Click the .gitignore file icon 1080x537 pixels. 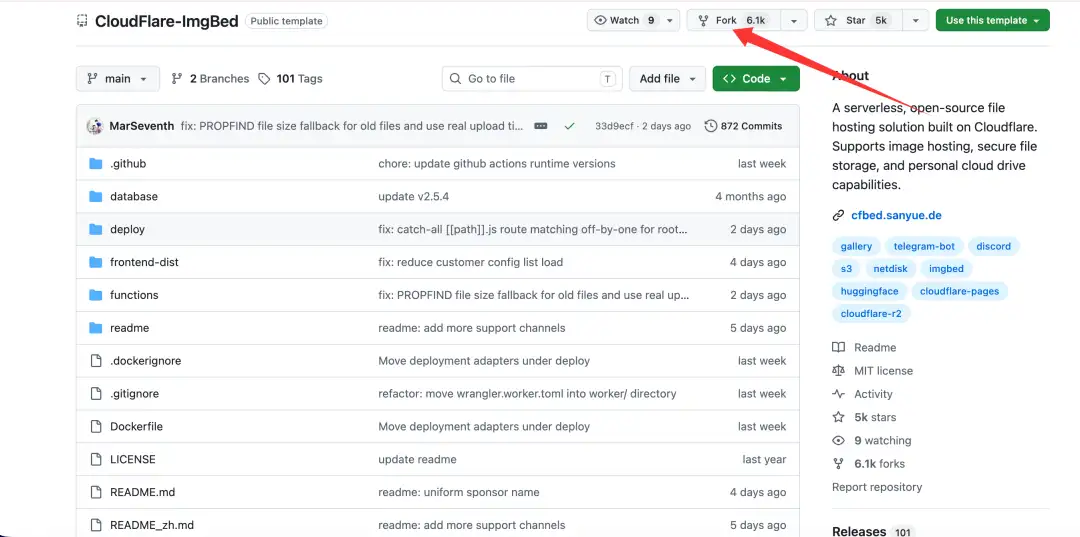pyautogui.click(x=96, y=394)
